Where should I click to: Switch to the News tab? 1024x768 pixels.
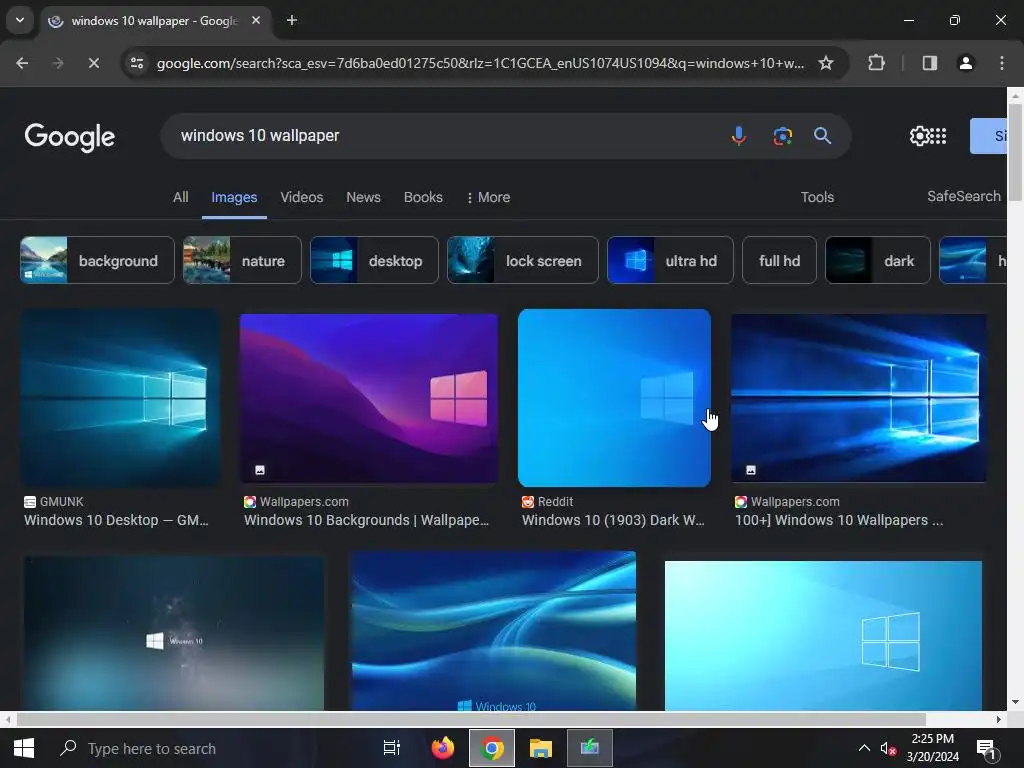[x=363, y=197]
